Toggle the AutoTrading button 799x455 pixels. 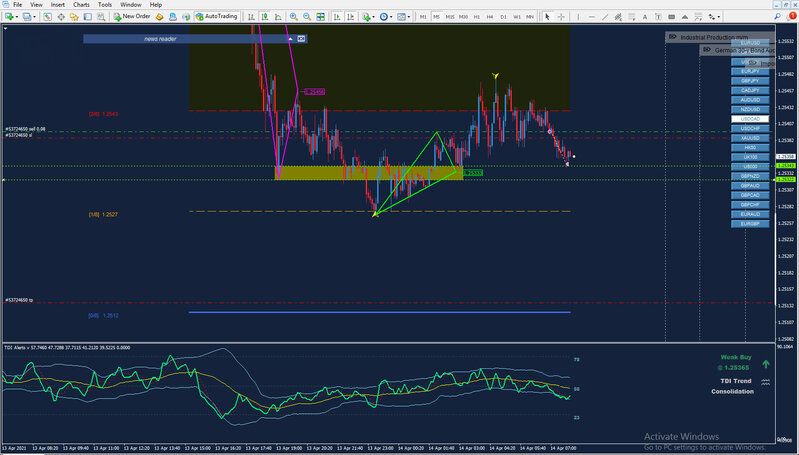tap(217, 17)
